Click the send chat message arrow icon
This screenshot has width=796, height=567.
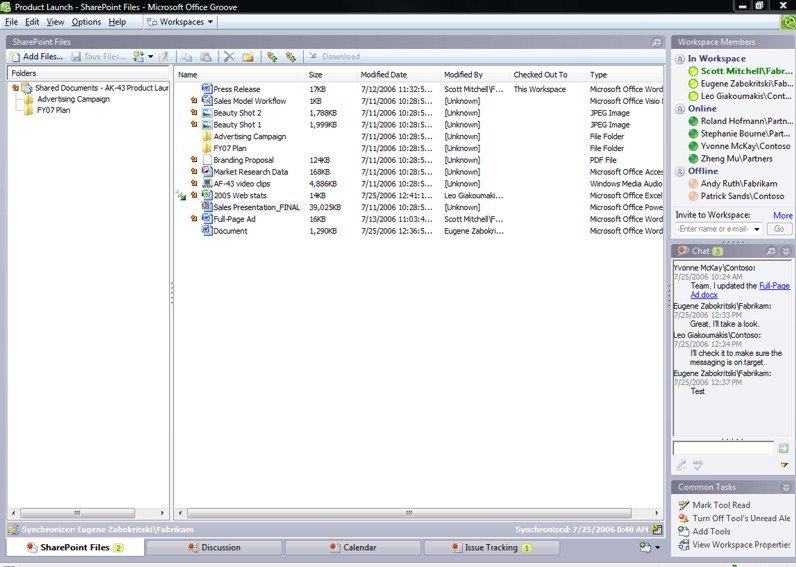click(784, 448)
